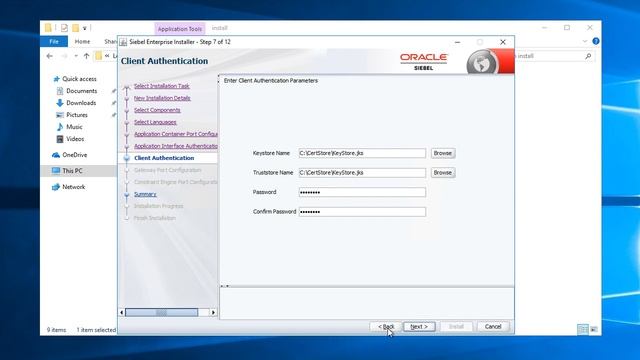Image resolution: width=640 pixels, height=360 pixels.
Task: Open Select Languages step
Action: (155, 122)
